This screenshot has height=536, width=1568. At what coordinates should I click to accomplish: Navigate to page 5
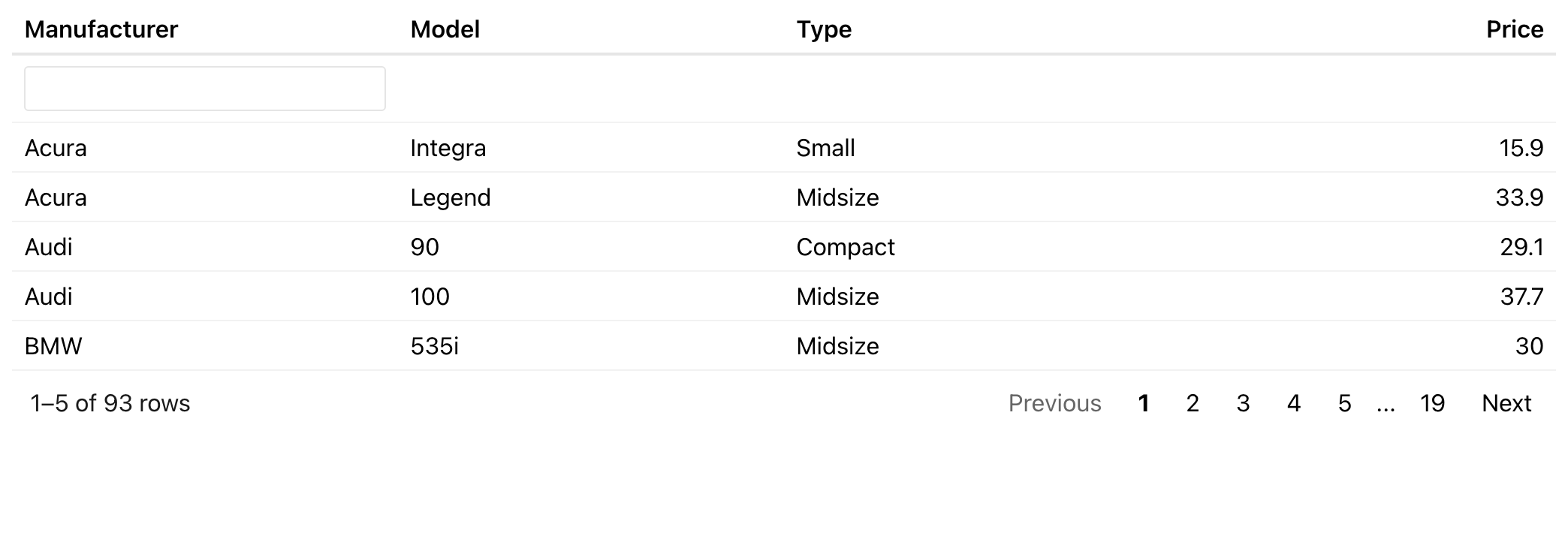tap(1344, 403)
